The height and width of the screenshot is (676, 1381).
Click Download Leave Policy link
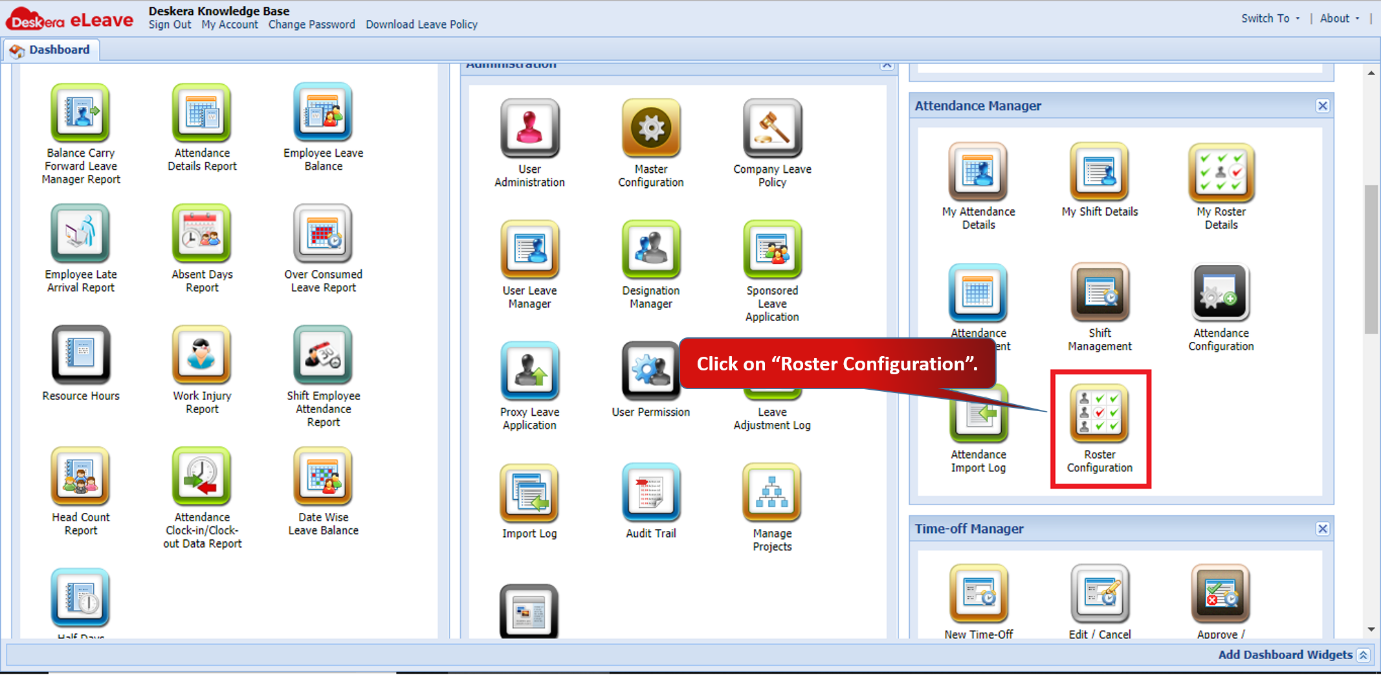tap(422, 25)
